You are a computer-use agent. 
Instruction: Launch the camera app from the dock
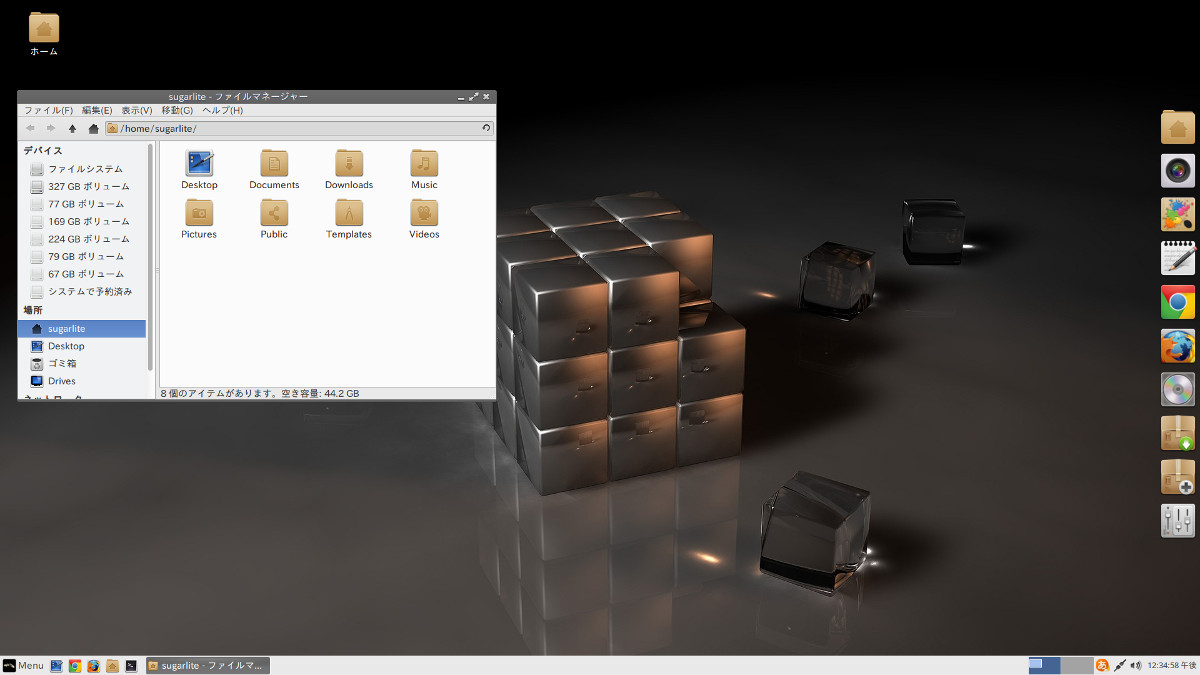(x=1178, y=171)
